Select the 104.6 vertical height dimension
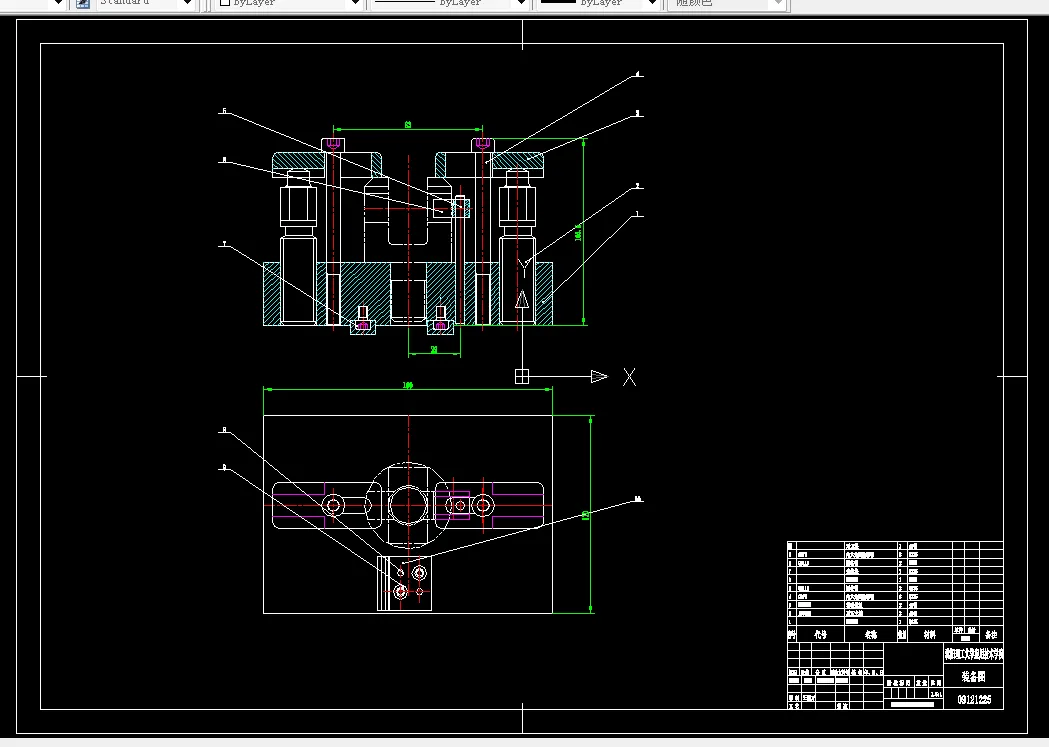This screenshot has width=1049, height=747. pyautogui.click(x=578, y=232)
